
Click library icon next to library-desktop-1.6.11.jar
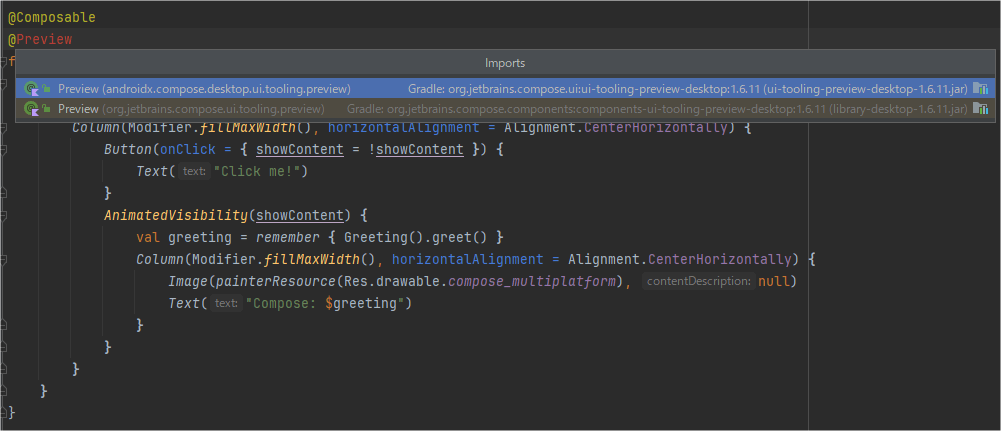[981, 109]
